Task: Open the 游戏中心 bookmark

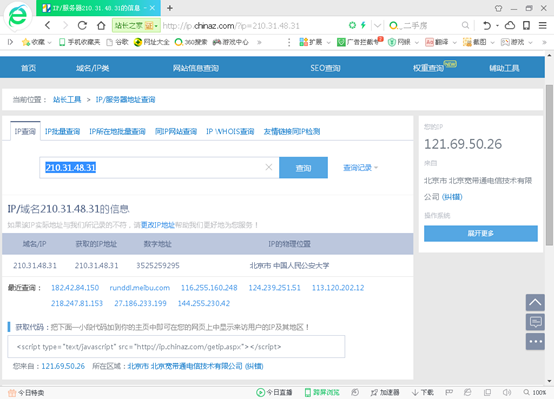Action: click(x=231, y=42)
